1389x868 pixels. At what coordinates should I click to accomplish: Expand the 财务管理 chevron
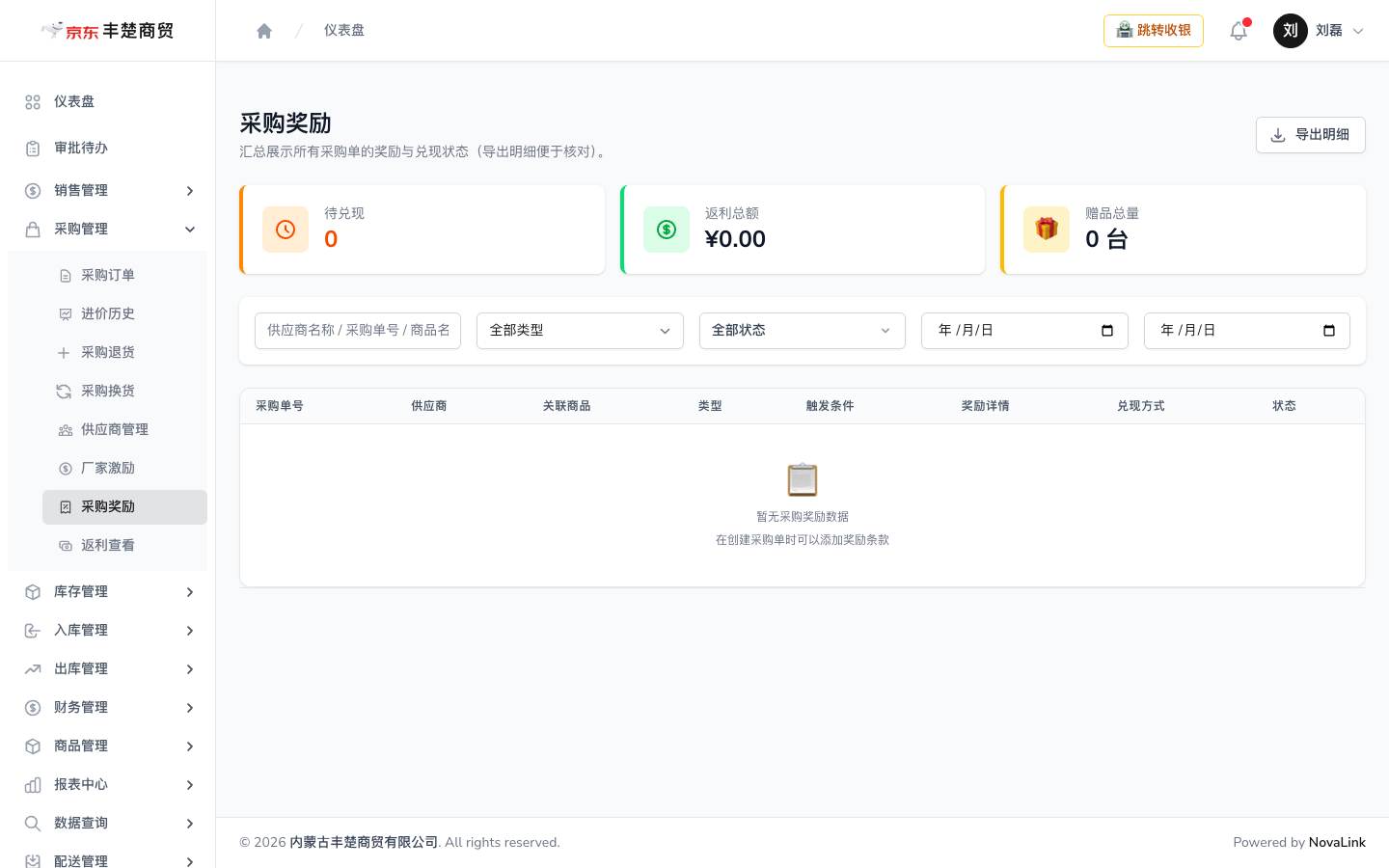tap(190, 708)
